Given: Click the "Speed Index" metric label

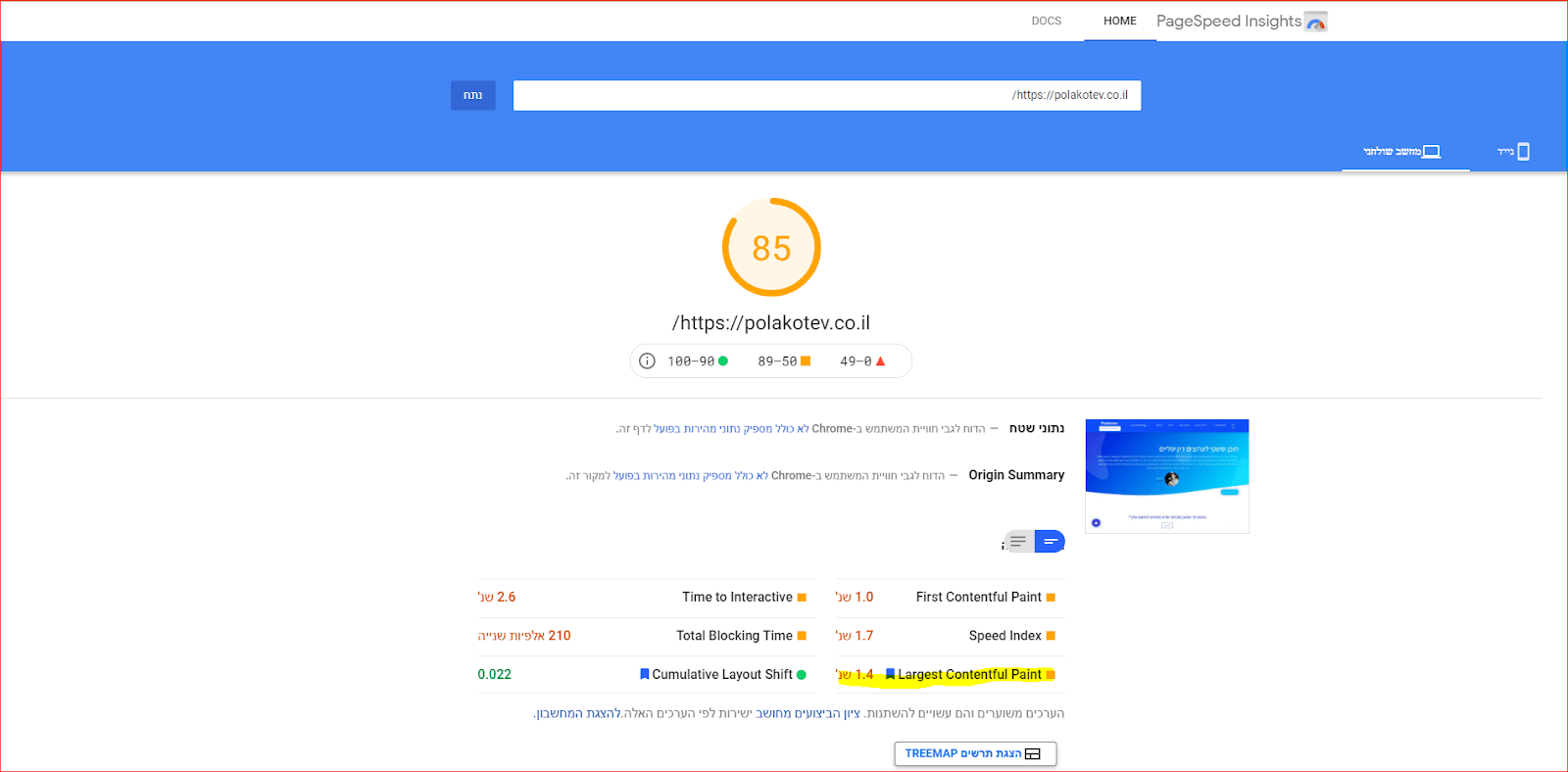Looking at the screenshot, I should coord(1005,636).
